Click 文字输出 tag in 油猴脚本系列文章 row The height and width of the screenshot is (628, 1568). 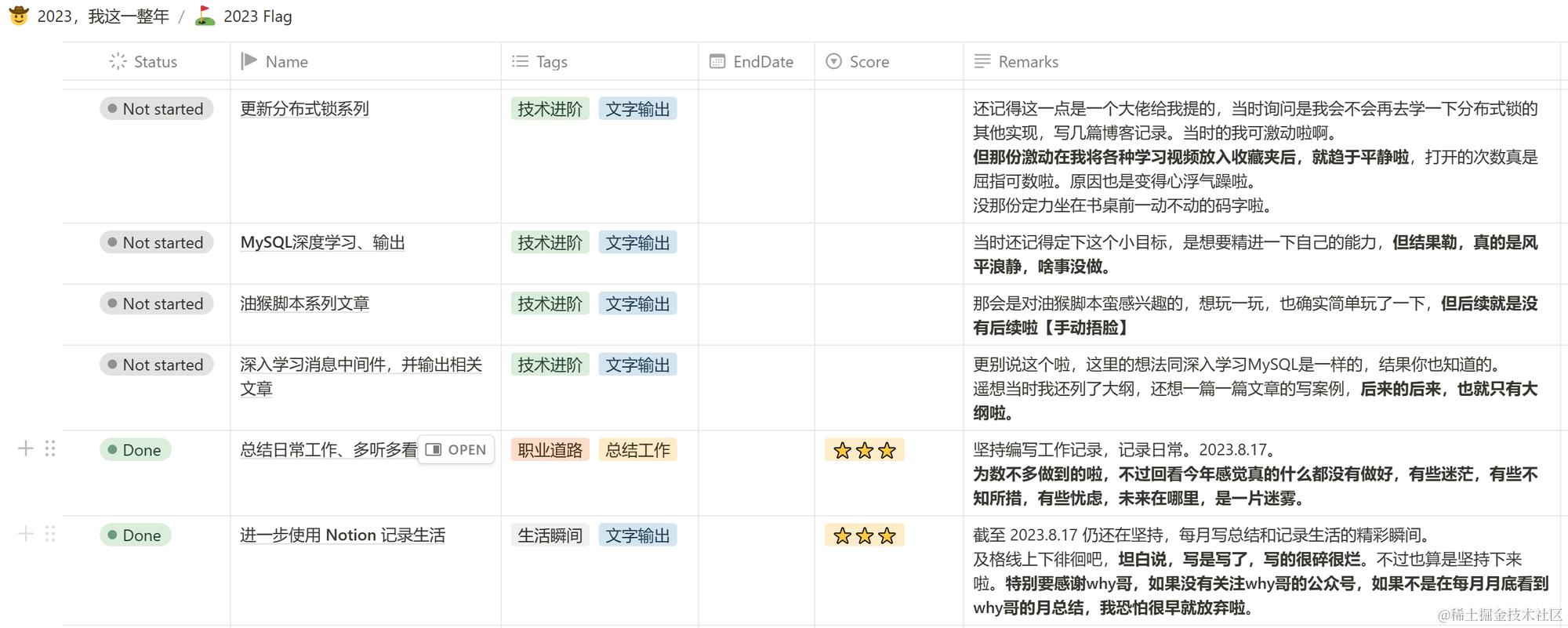tap(637, 303)
